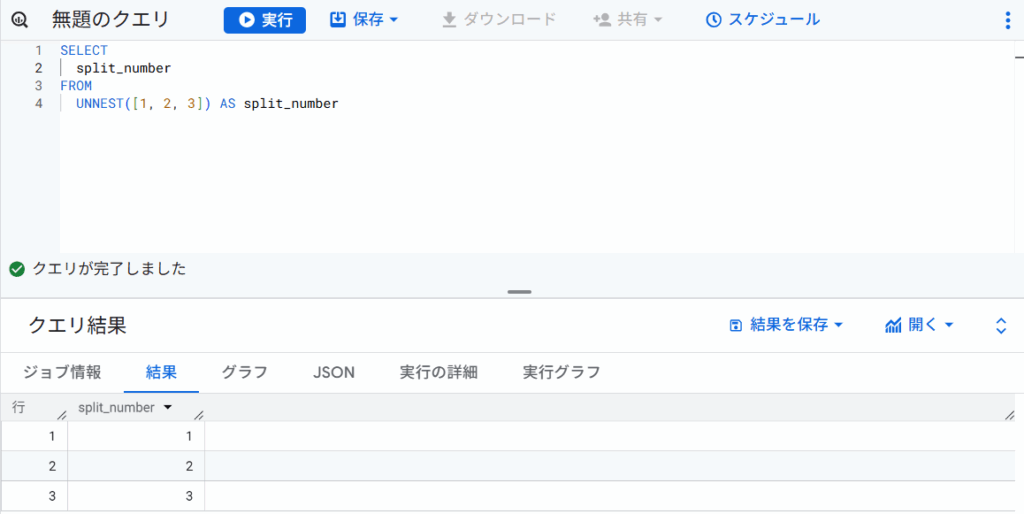Click the chart icon beside 開く
1024x514 pixels.
[x=893, y=325]
